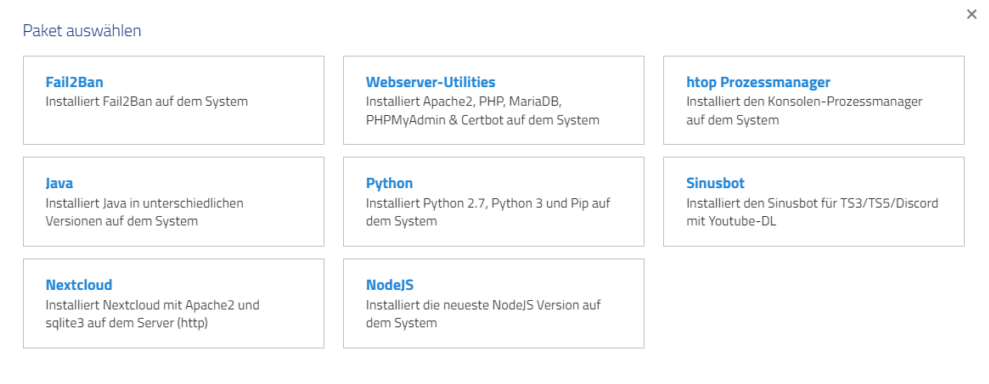989x384 pixels.
Task: Click the 'Paket auswählen' heading
Action: coord(82,30)
